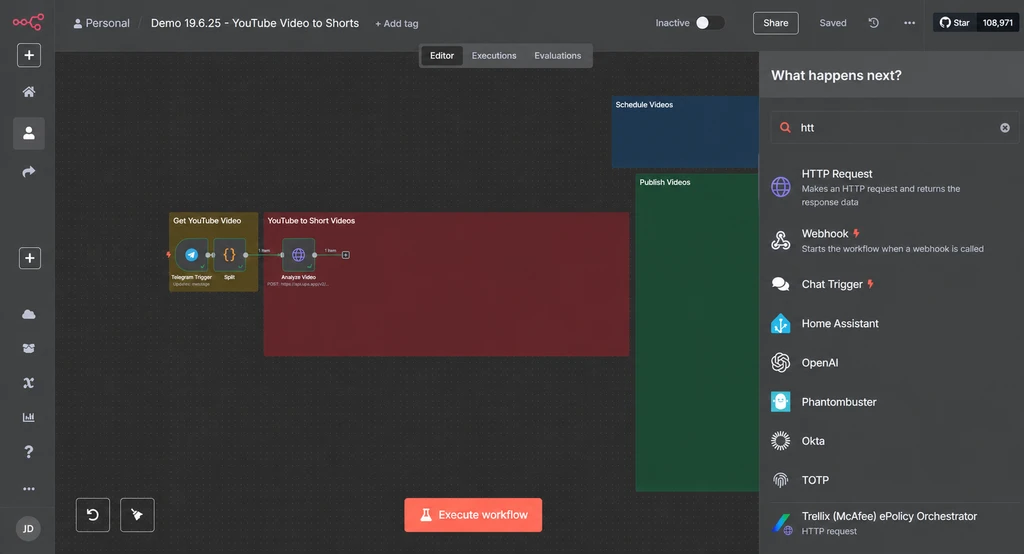The height and width of the screenshot is (554, 1024).
Task: Click the Get YouTube Video sticky title
Action: pyautogui.click(x=207, y=221)
